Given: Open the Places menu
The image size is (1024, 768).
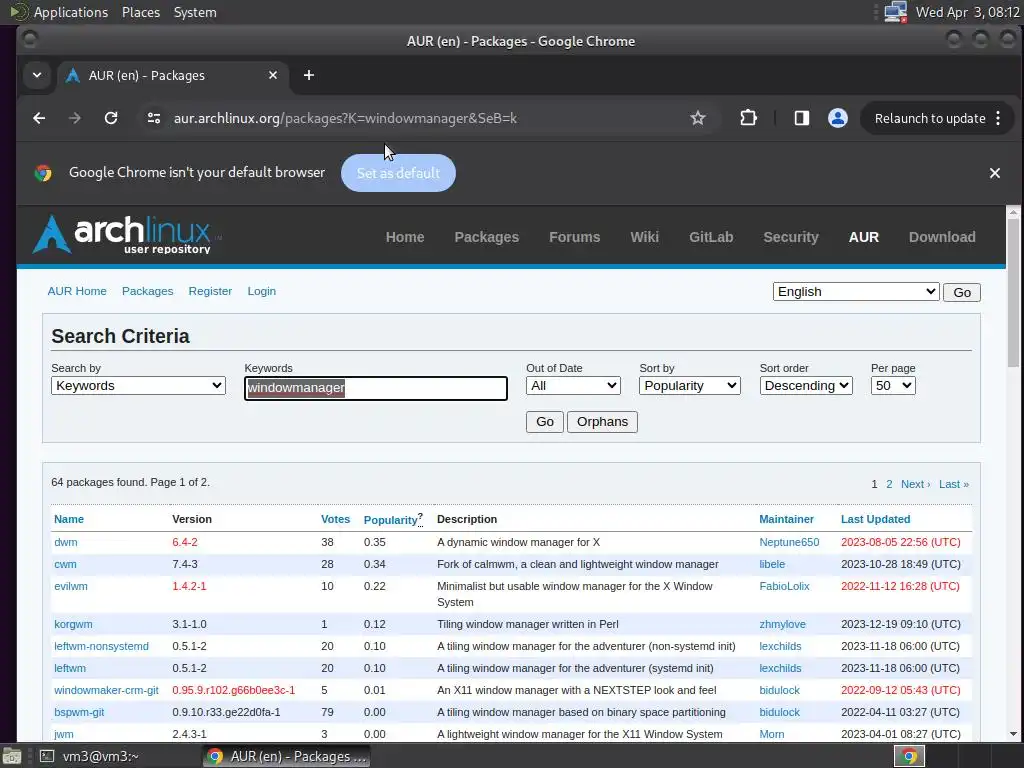Looking at the screenshot, I should [x=140, y=12].
